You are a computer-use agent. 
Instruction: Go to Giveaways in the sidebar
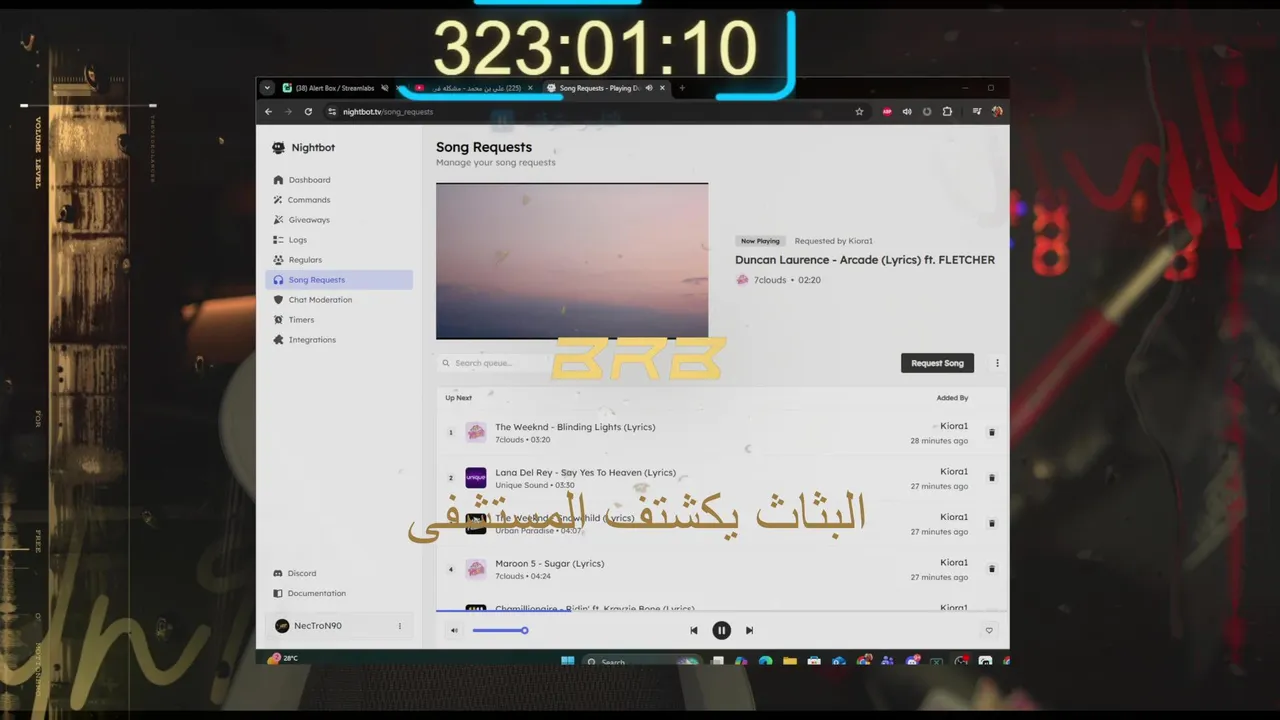[338, 220]
